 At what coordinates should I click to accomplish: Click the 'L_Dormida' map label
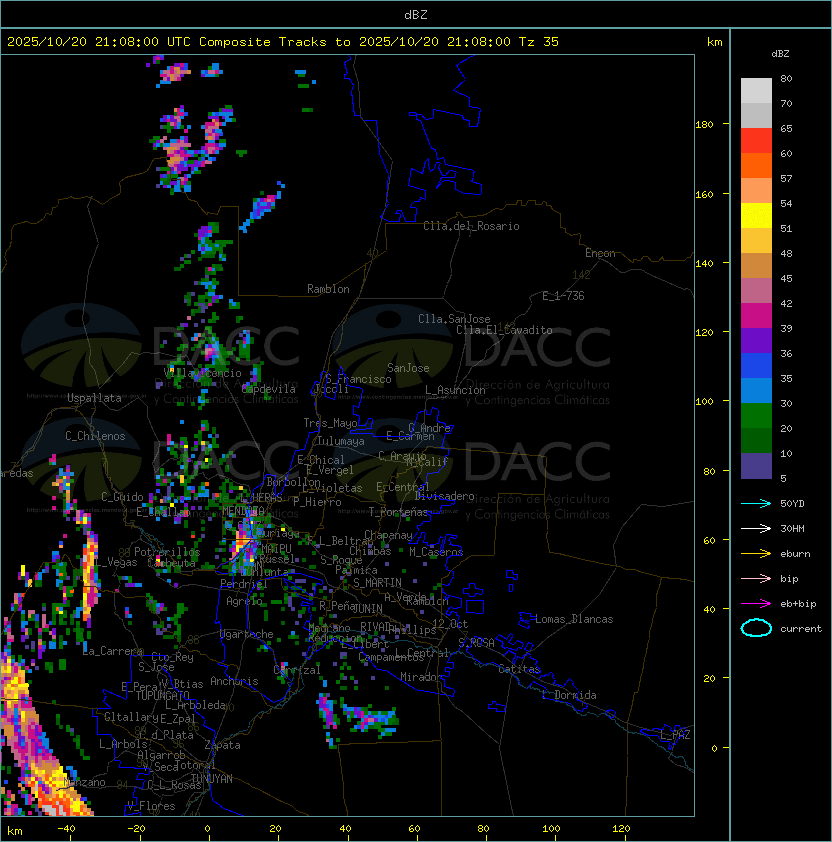point(569,695)
